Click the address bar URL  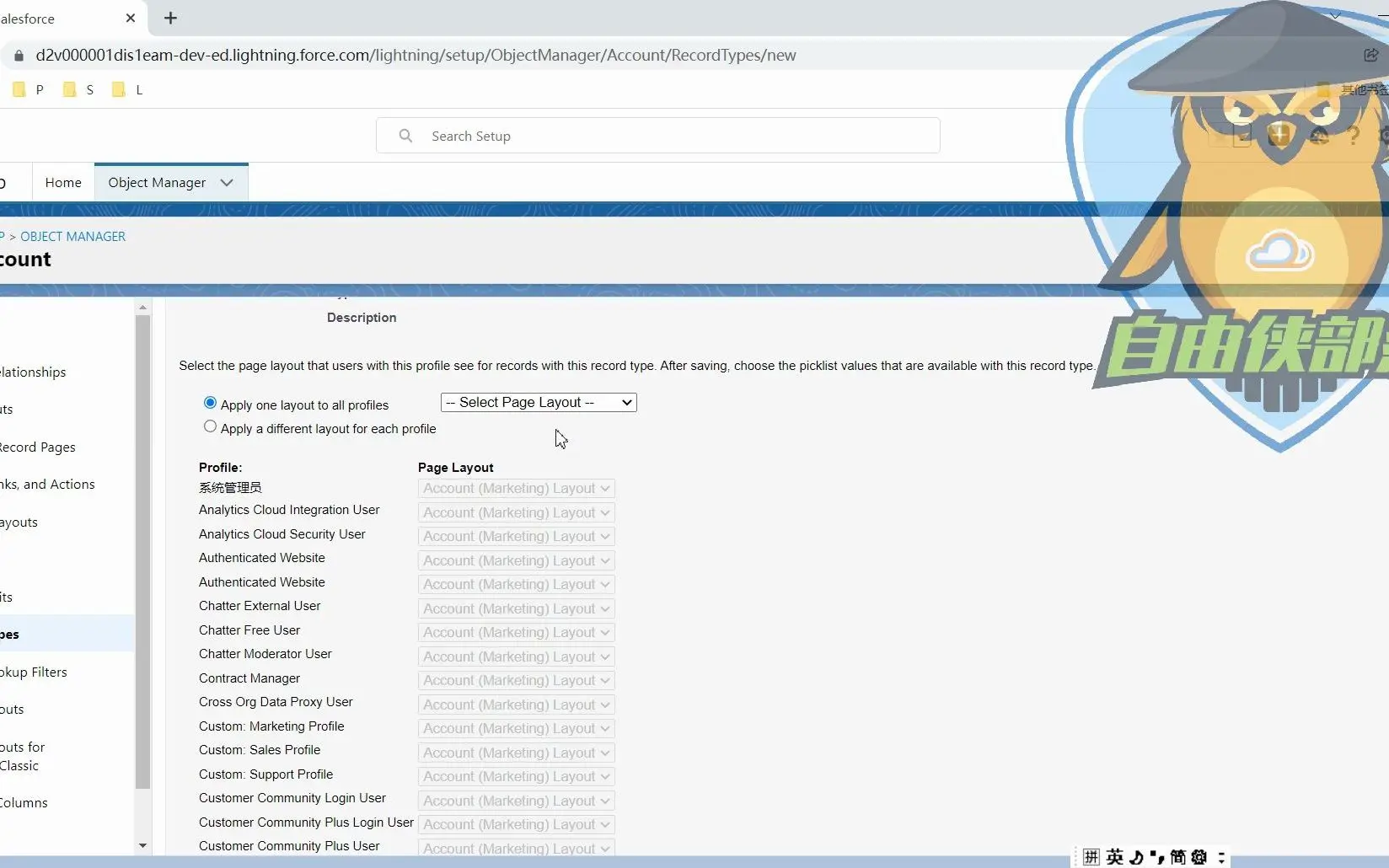(x=416, y=56)
